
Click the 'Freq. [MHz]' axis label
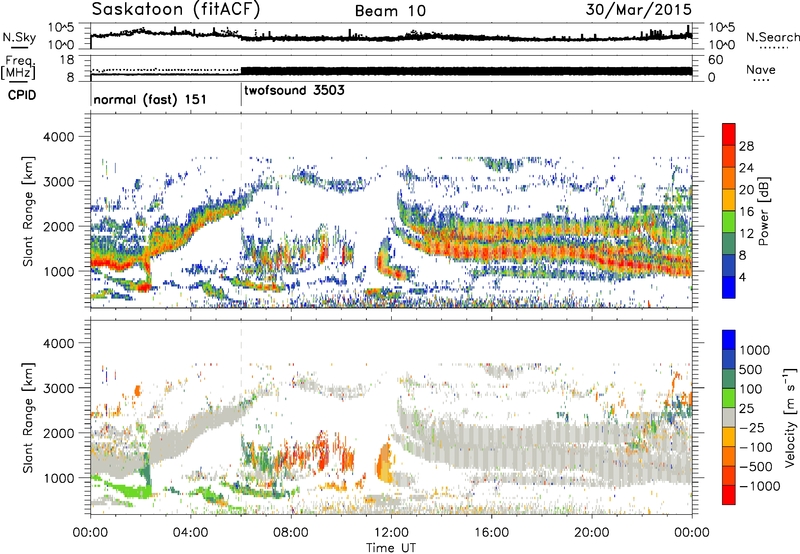18,68
